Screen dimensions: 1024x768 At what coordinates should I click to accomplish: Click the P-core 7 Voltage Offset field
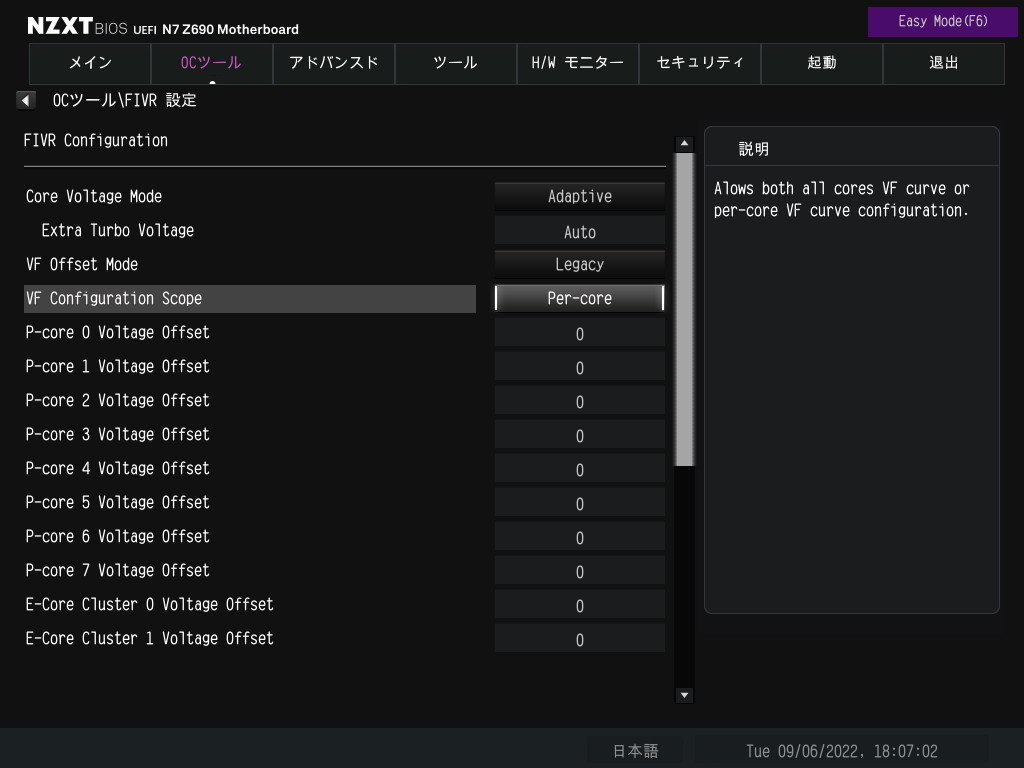(579, 572)
